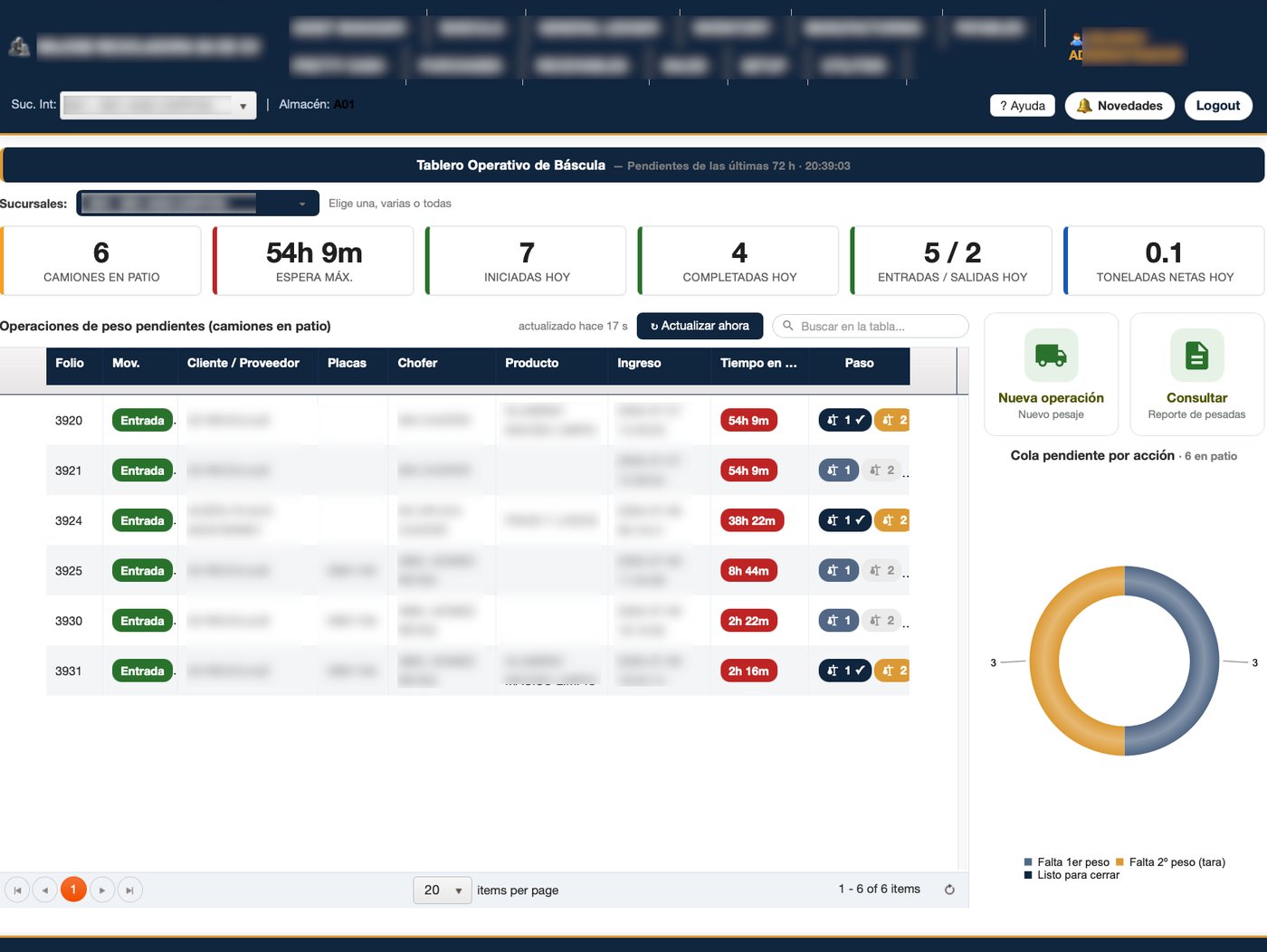Click the table refresh icon in footer
The width and height of the screenshot is (1267, 952).
[949, 890]
